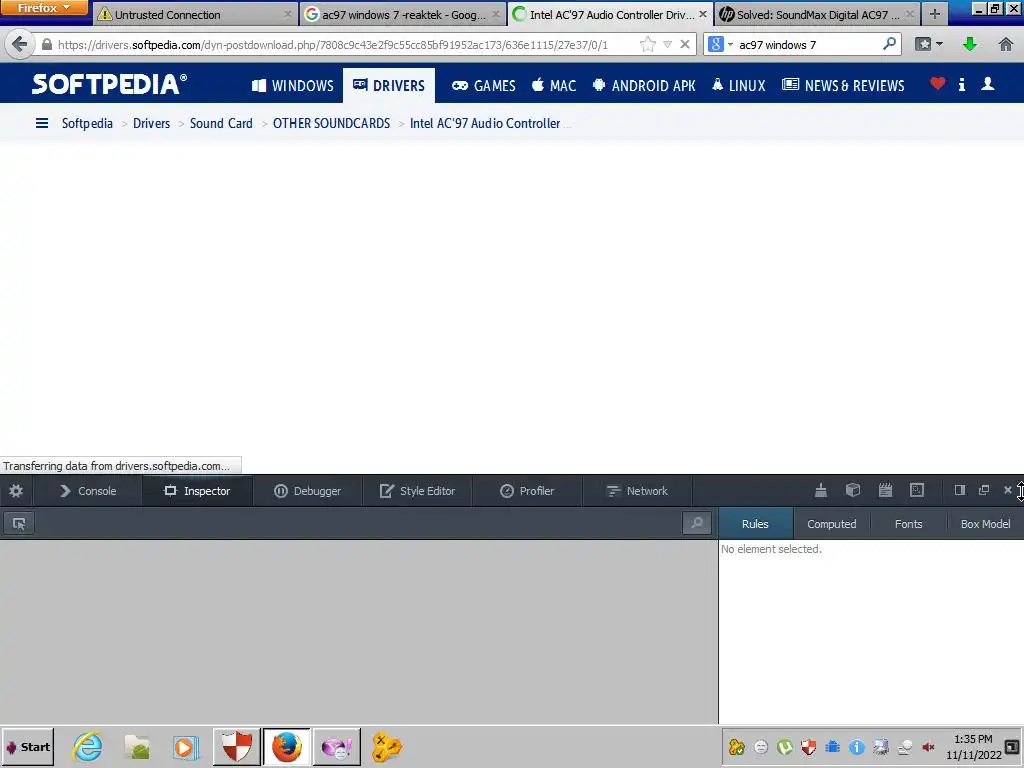Select the Fonts sidebar tab
Viewport: 1024px width, 768px height.
coord(908,524)
